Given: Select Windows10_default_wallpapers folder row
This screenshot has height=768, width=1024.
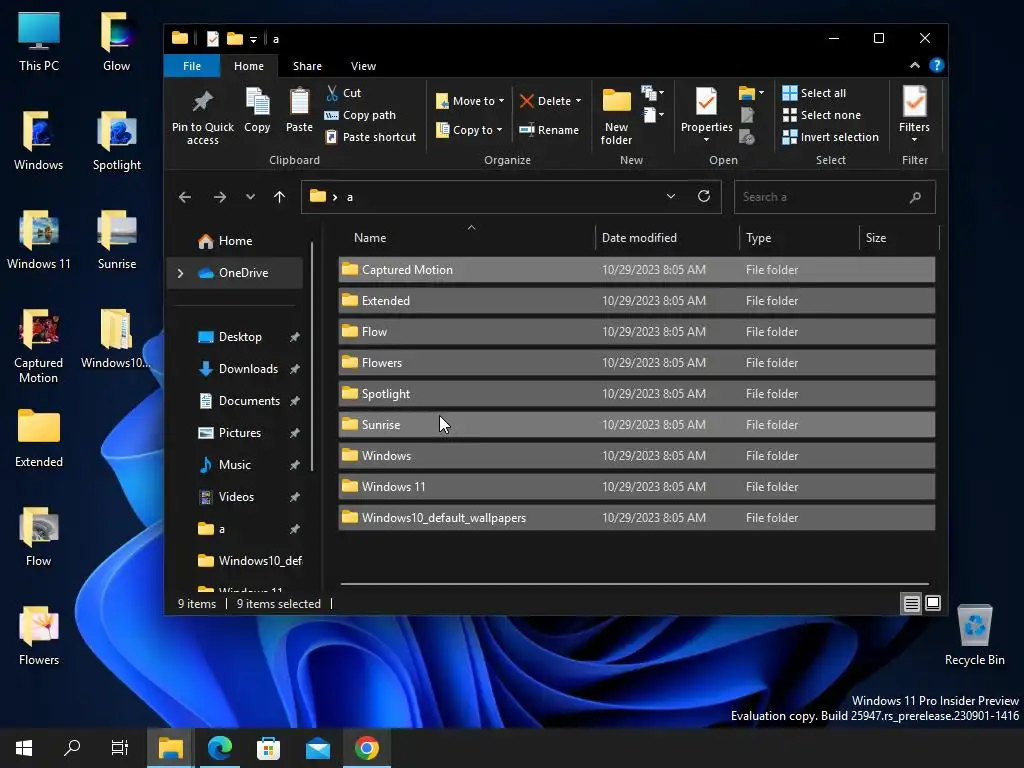Looking at the screenshot, I should coord(637,518).
